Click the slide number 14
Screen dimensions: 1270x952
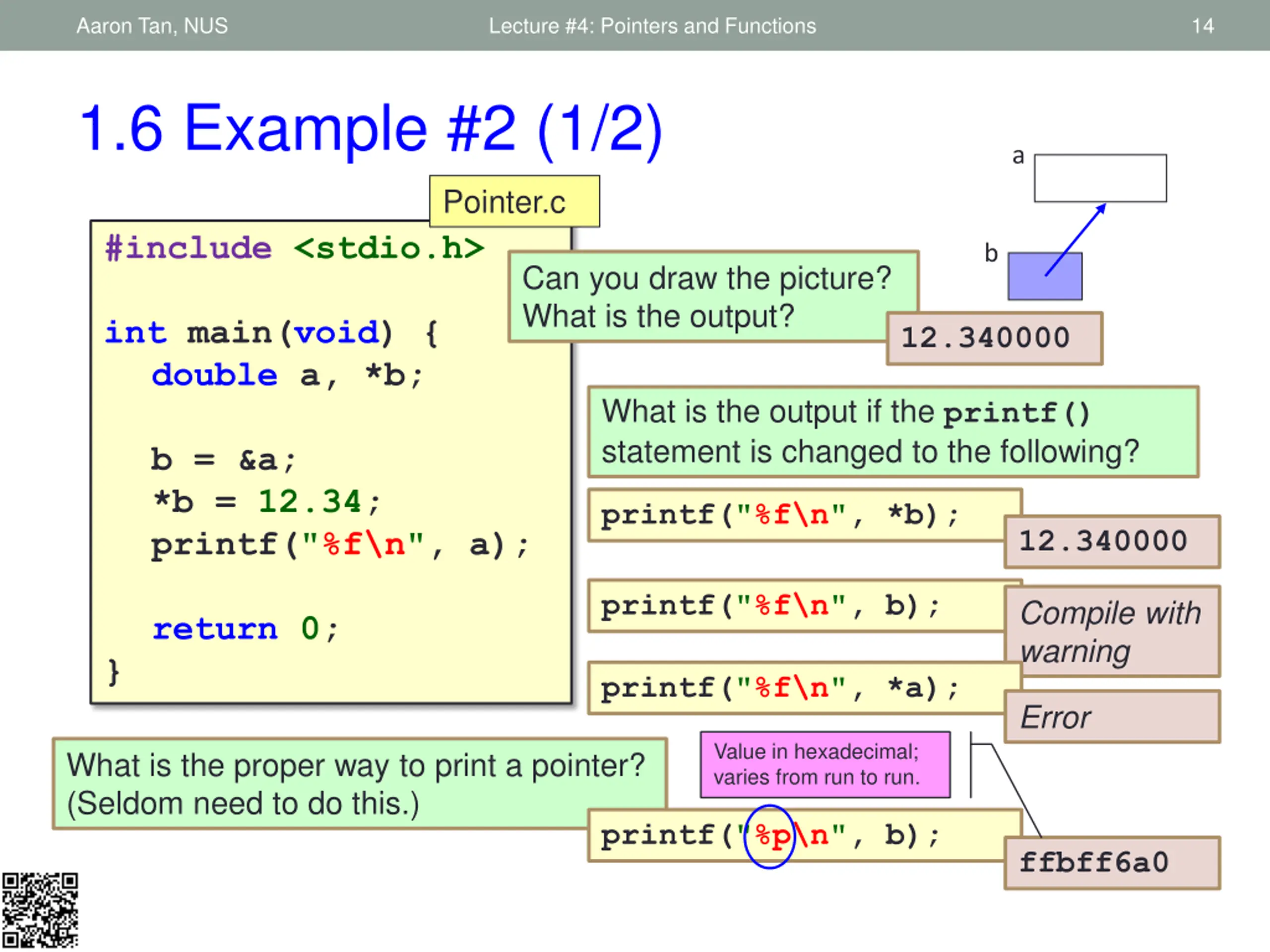[1202, 26]
